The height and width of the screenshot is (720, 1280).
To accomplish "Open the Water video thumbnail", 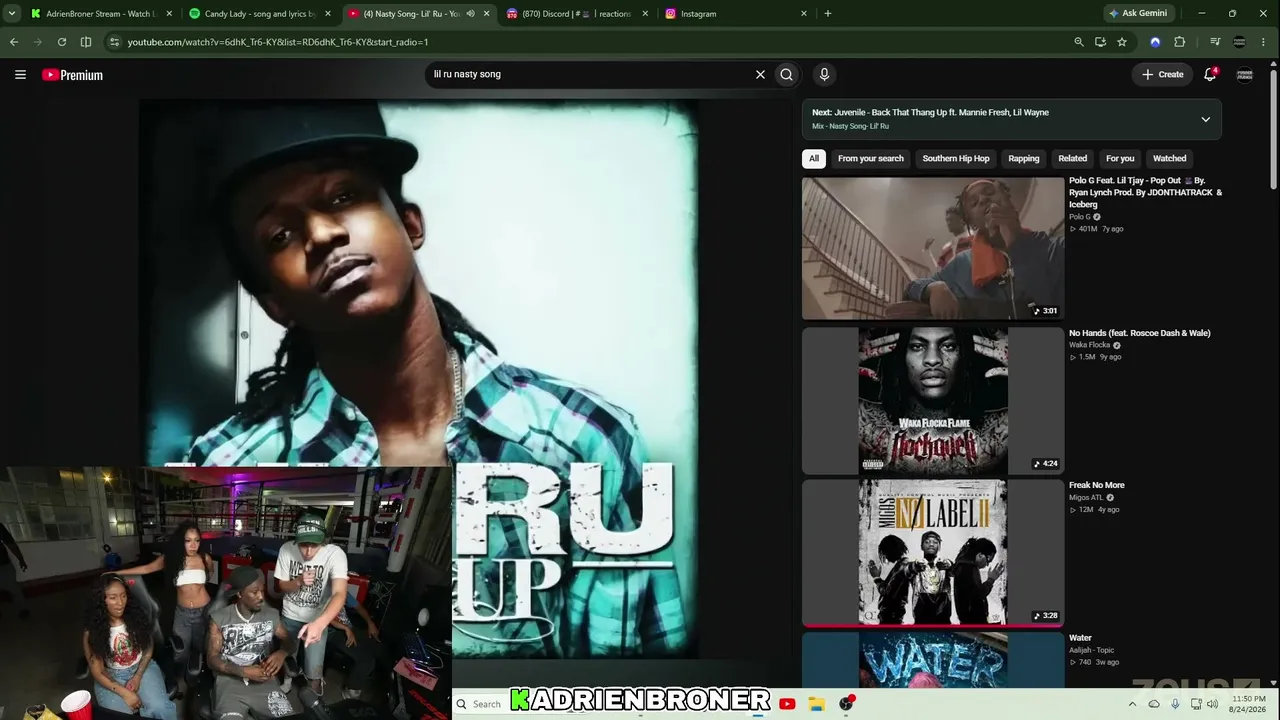I will 933,660.
